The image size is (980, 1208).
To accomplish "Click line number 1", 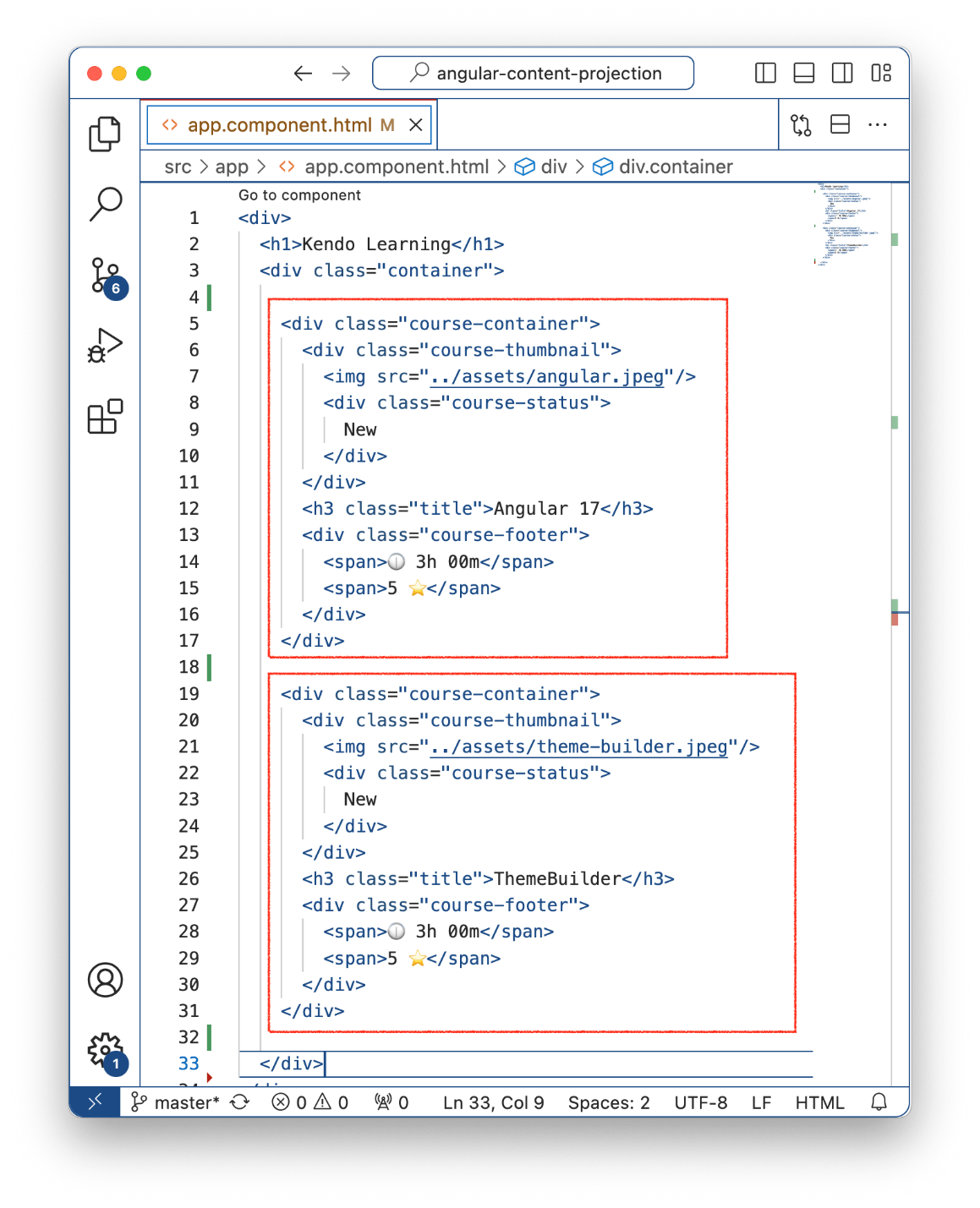I will (194, 218).
